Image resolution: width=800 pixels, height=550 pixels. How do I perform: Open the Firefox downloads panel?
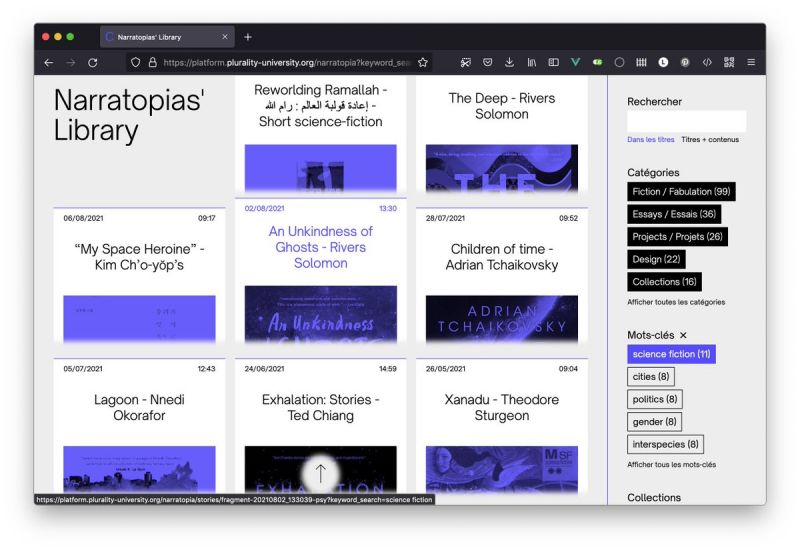[509, 62]
